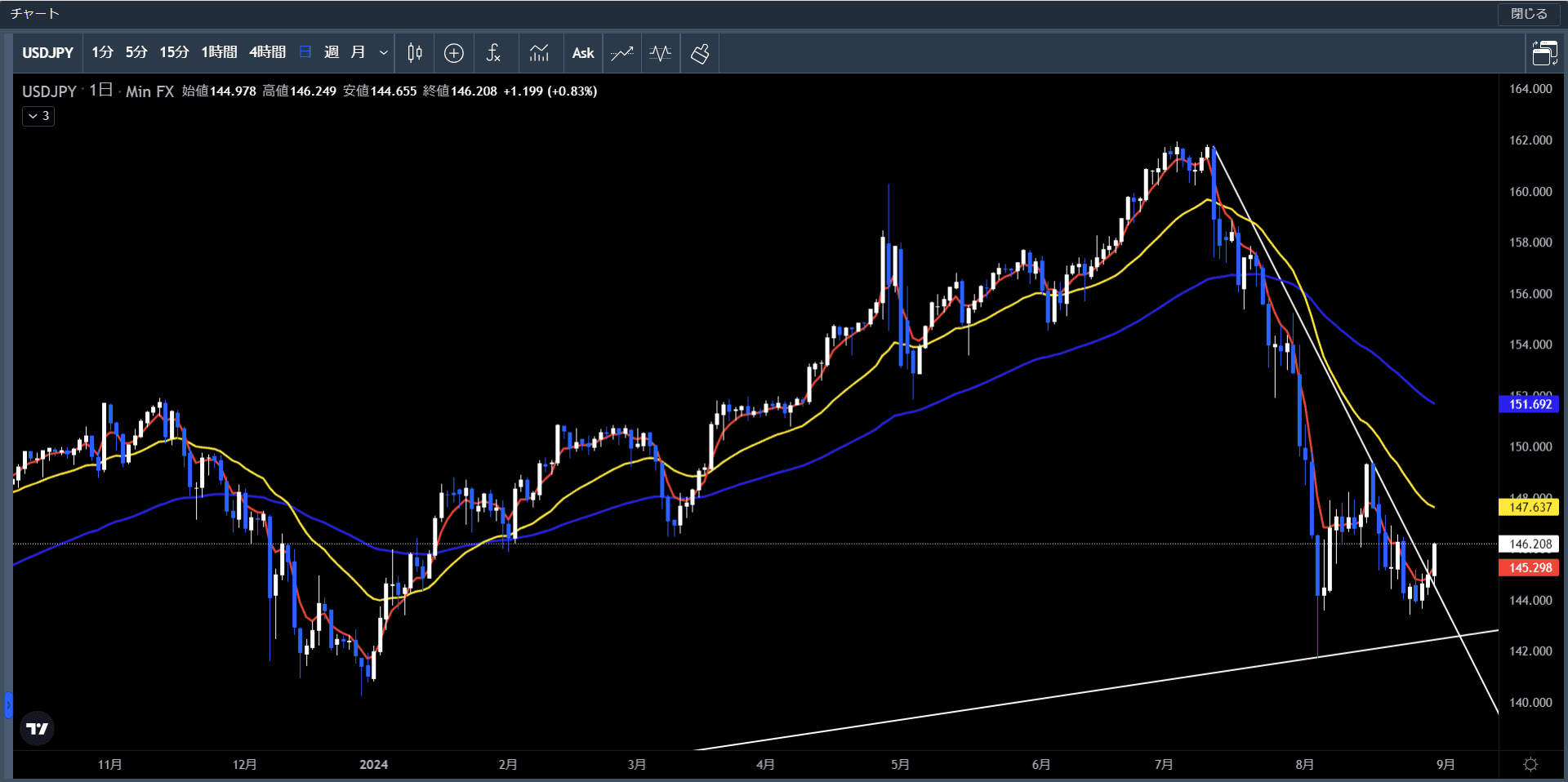The height and width of the screenshot is (782, 1568).
Task: Open the fx indicators menu
Action: [x=493, y=53]
